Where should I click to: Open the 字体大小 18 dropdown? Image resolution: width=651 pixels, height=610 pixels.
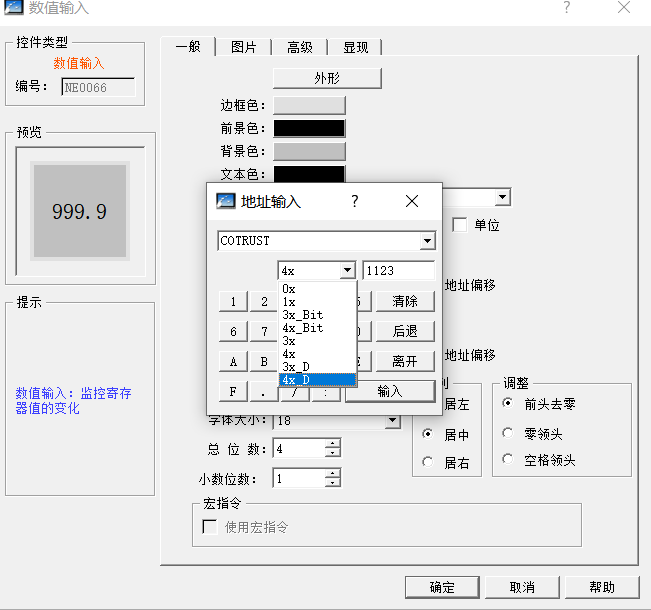[392, 421]
